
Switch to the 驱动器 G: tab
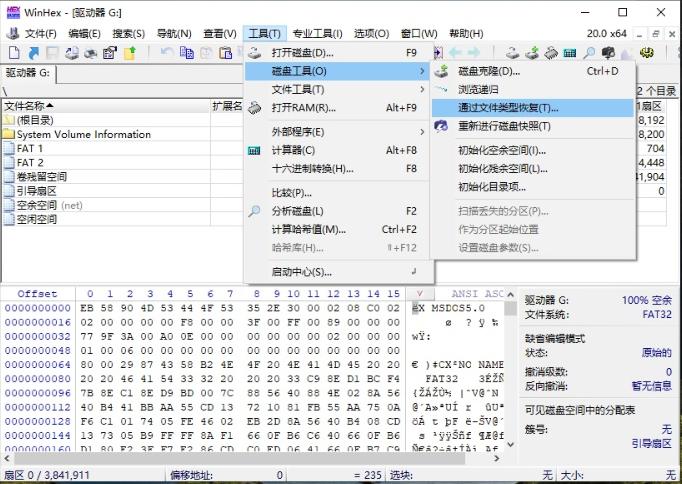28,73
